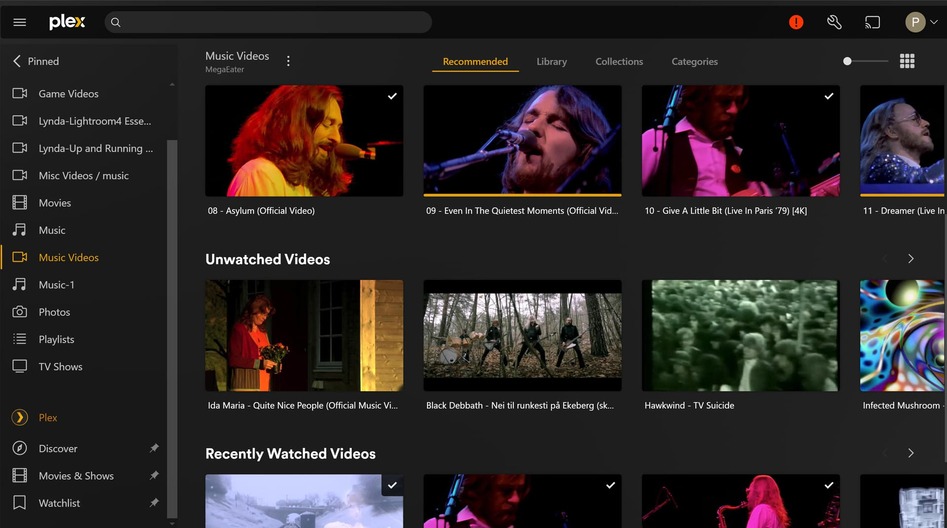Click the Photos camera icon

20,312
